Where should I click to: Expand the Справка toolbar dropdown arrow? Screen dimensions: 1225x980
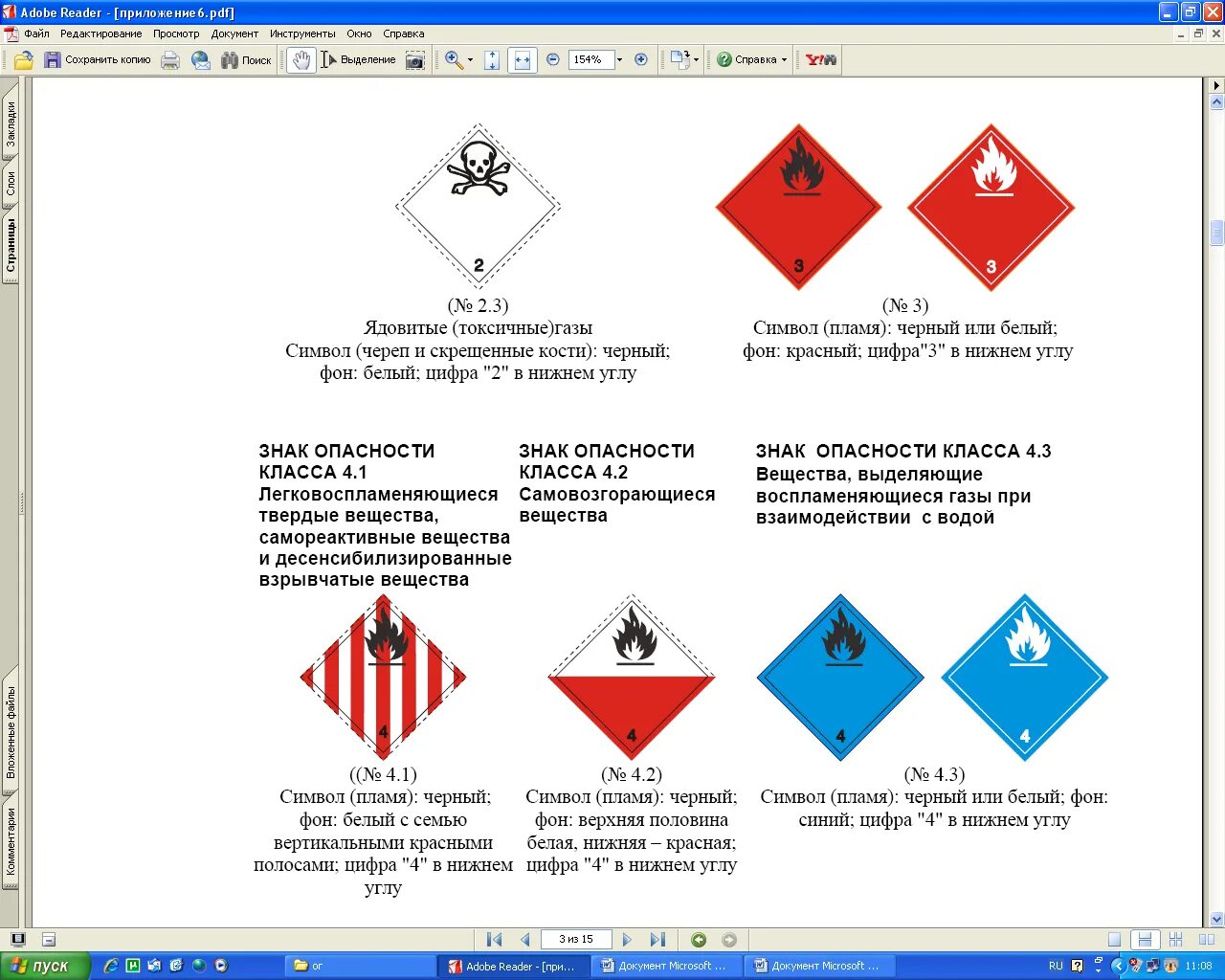click(784, 59)
